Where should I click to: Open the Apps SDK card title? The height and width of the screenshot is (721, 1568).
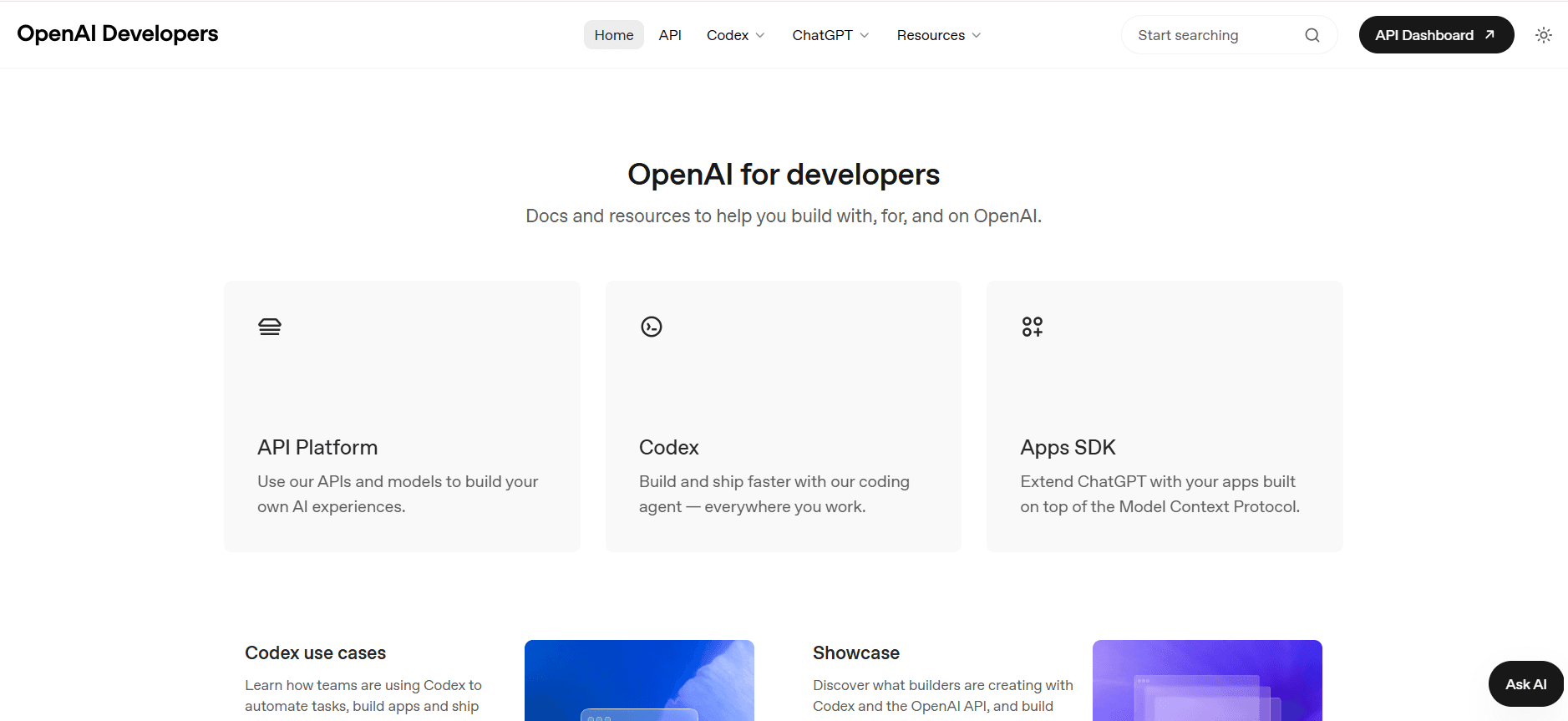1068,448
